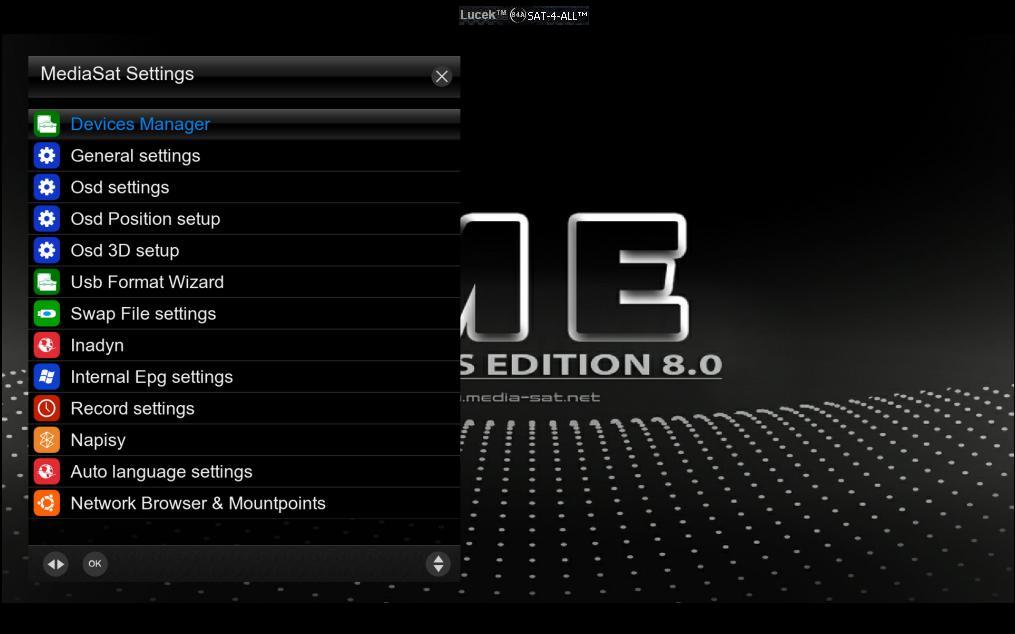Select Osd Position setup entry
The height and width of the screenshot is (634, 1015).
point(244,219)
